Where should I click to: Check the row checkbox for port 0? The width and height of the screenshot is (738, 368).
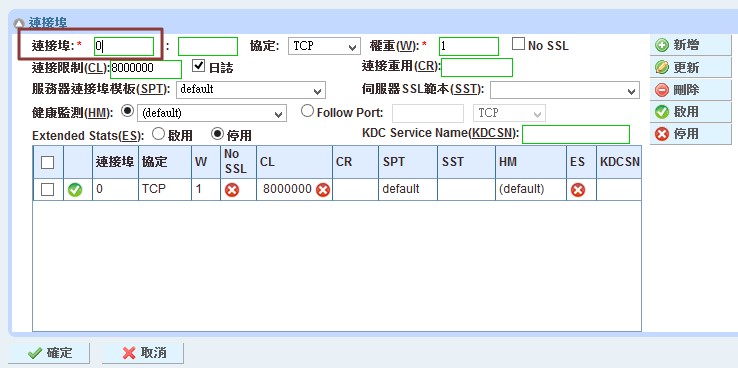click(x=48, y=190)
